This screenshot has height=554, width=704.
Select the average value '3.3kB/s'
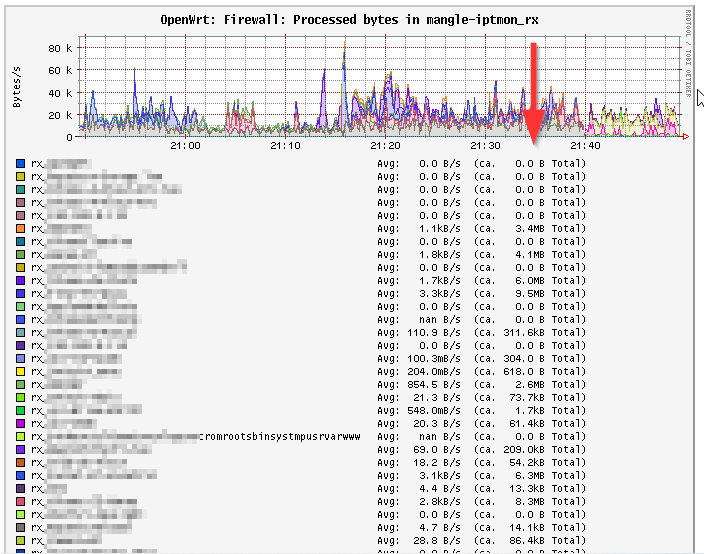[440, 294]
